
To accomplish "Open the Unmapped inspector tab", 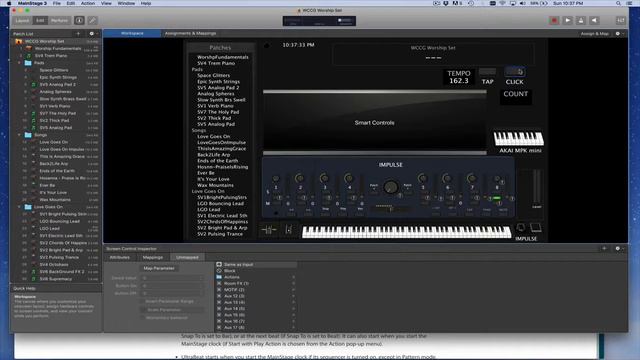I will coord(187,257).
